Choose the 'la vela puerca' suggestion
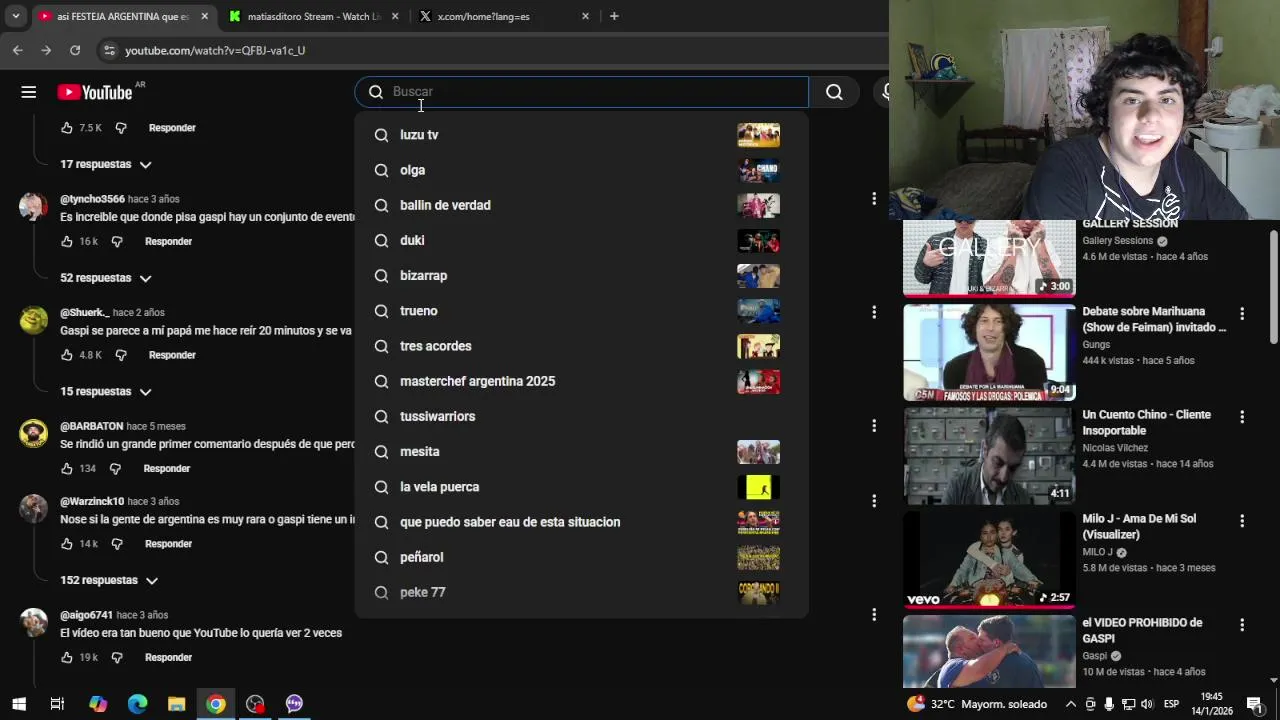This screenshot has height=720, width=1280. [581, 487]
